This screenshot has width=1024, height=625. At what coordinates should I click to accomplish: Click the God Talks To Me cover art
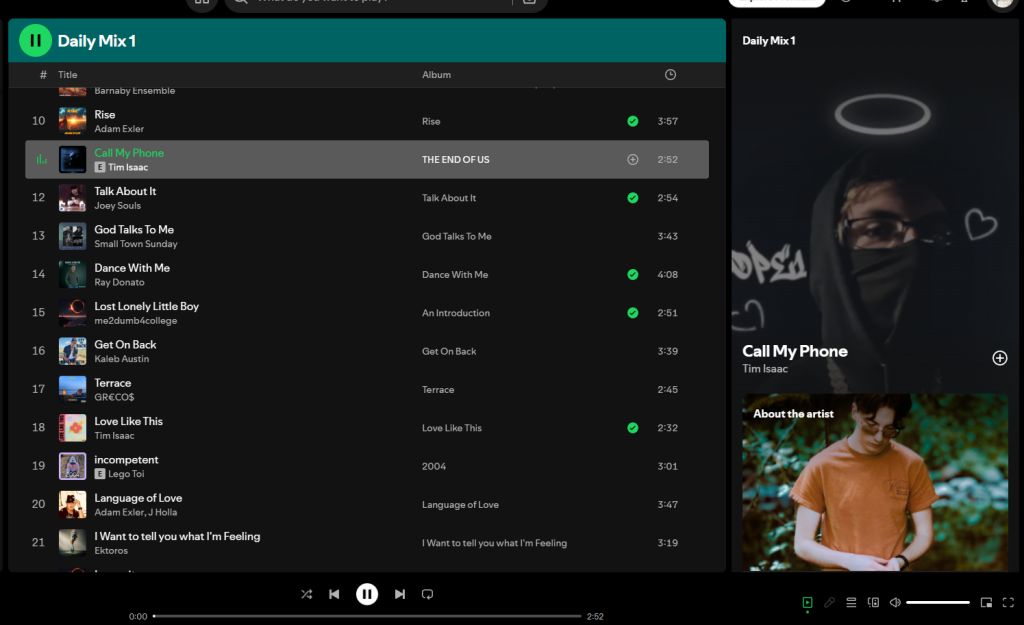click(x=72, y=236)
